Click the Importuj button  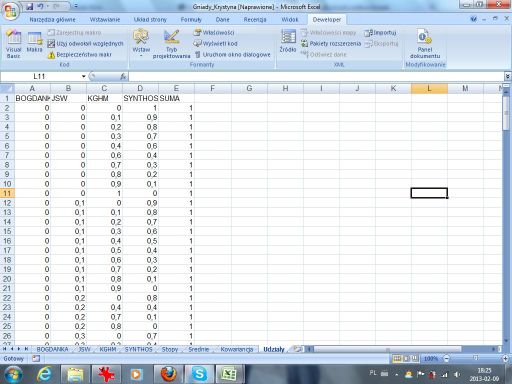coord(380,33)
